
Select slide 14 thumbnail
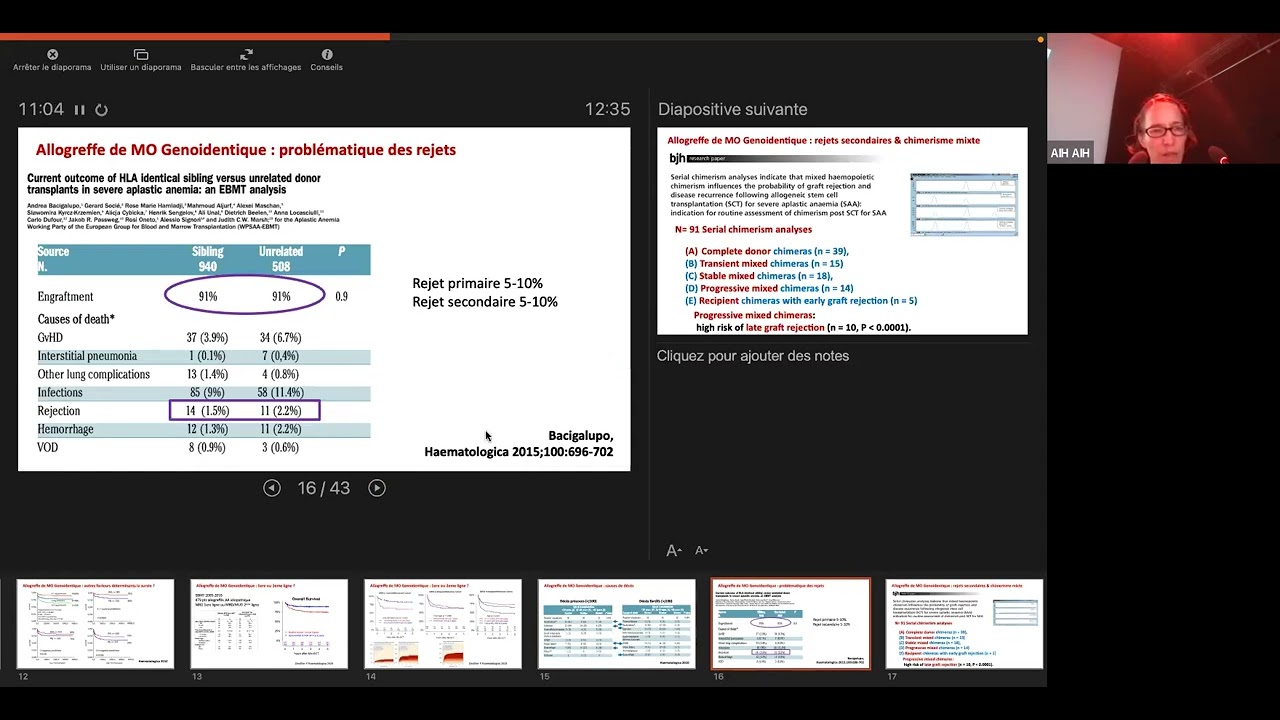click(x=443, y=623)
